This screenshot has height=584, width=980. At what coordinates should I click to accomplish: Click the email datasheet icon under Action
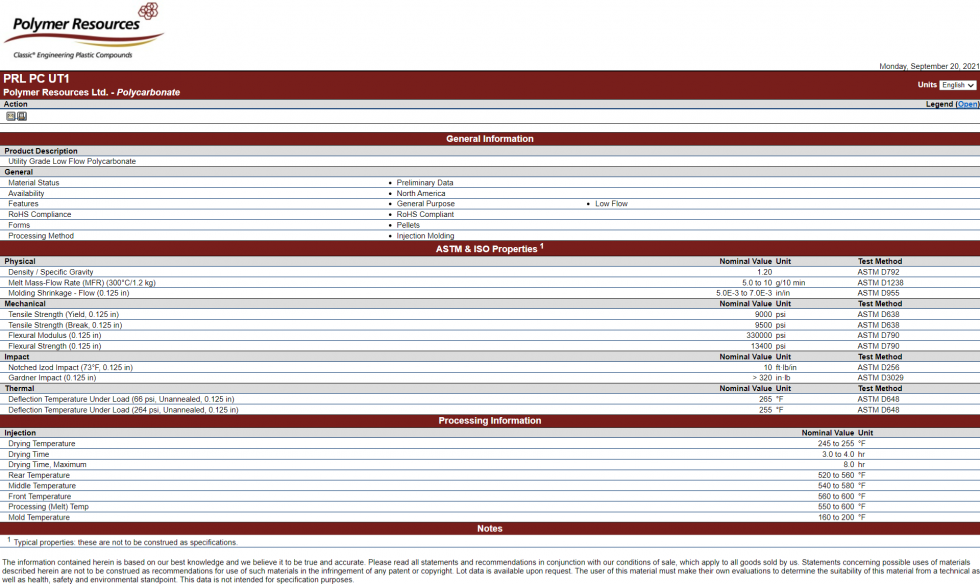pyautogui.click(x=11, y=116)
